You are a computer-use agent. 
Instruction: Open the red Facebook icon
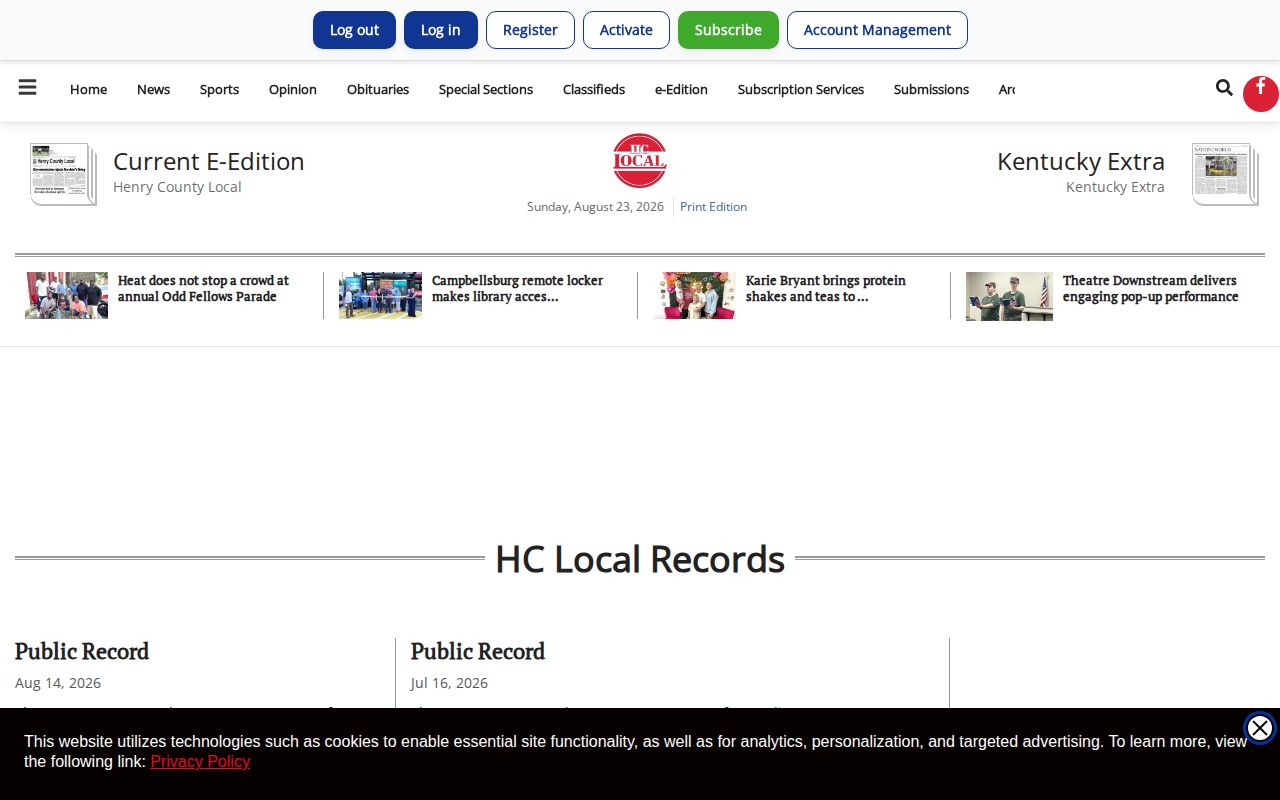click(x=1260, y=93)
